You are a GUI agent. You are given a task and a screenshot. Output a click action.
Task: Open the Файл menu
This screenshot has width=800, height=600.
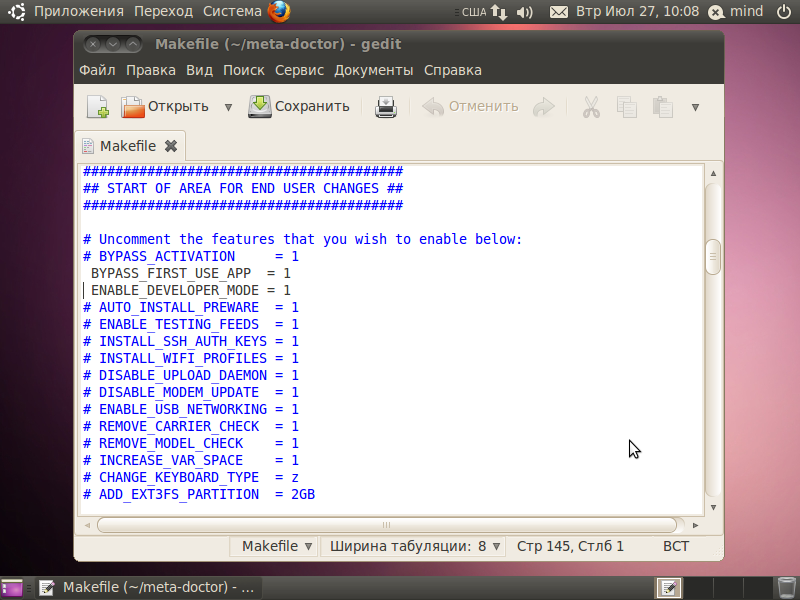point(97,70)
